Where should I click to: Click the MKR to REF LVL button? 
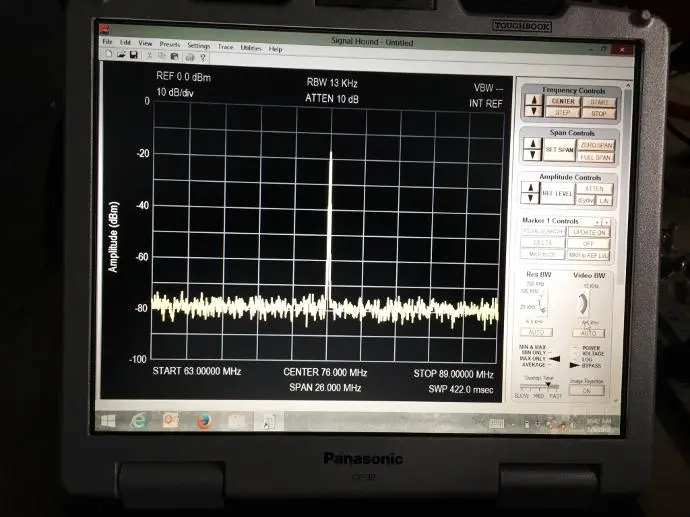click(588, 255)
